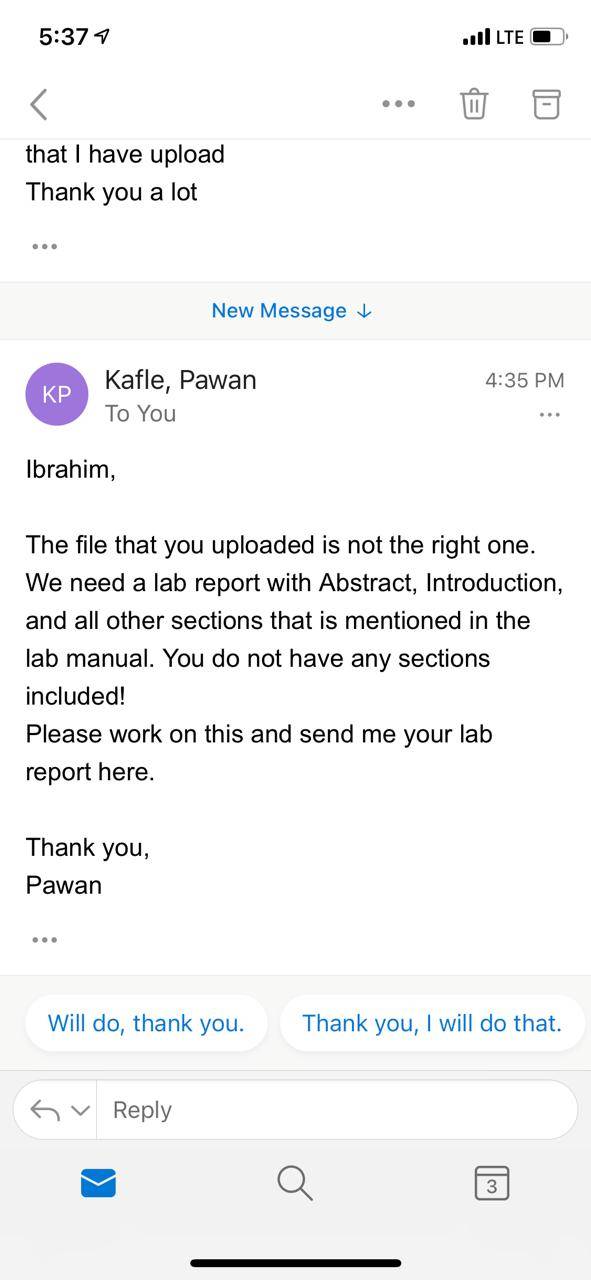Go back using the top-left arrow
Image resolution: width=591 pixels, height=1280 pixels.
click(39, 104)
